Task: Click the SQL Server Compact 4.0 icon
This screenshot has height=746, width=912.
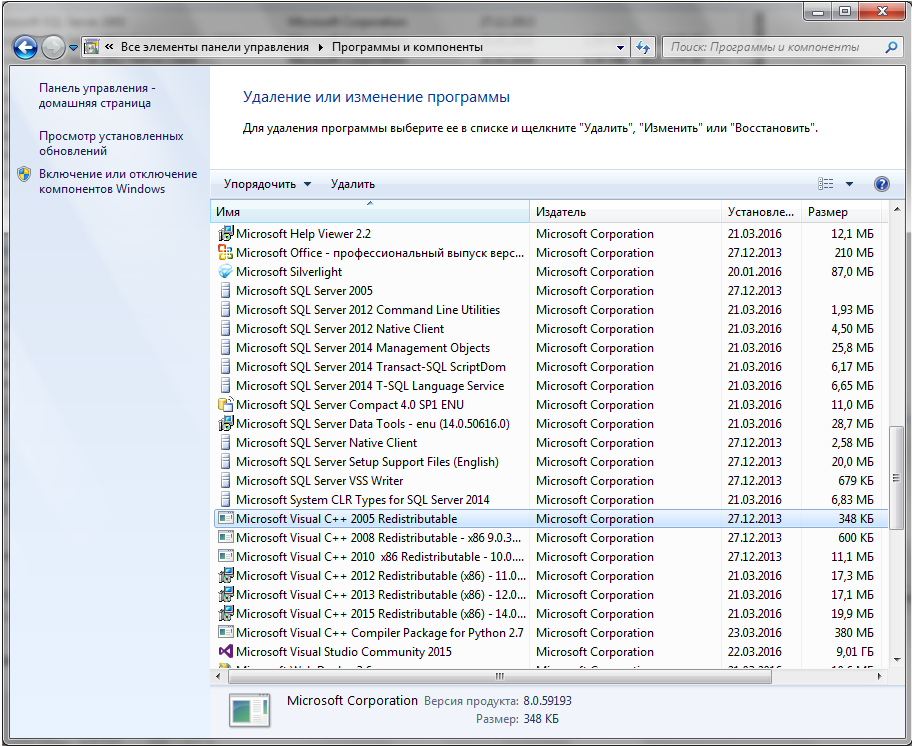Action: [226, 405]
